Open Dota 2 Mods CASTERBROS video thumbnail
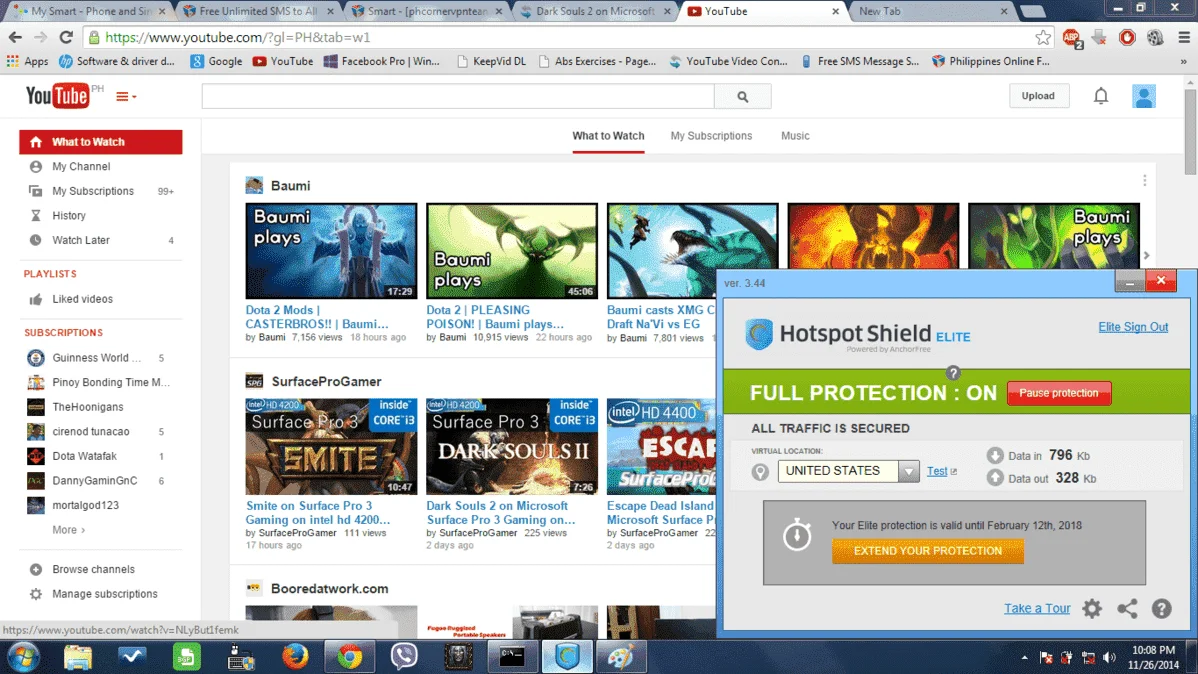This screenshot has width=1198, height=674. click(x=331, y=251)
